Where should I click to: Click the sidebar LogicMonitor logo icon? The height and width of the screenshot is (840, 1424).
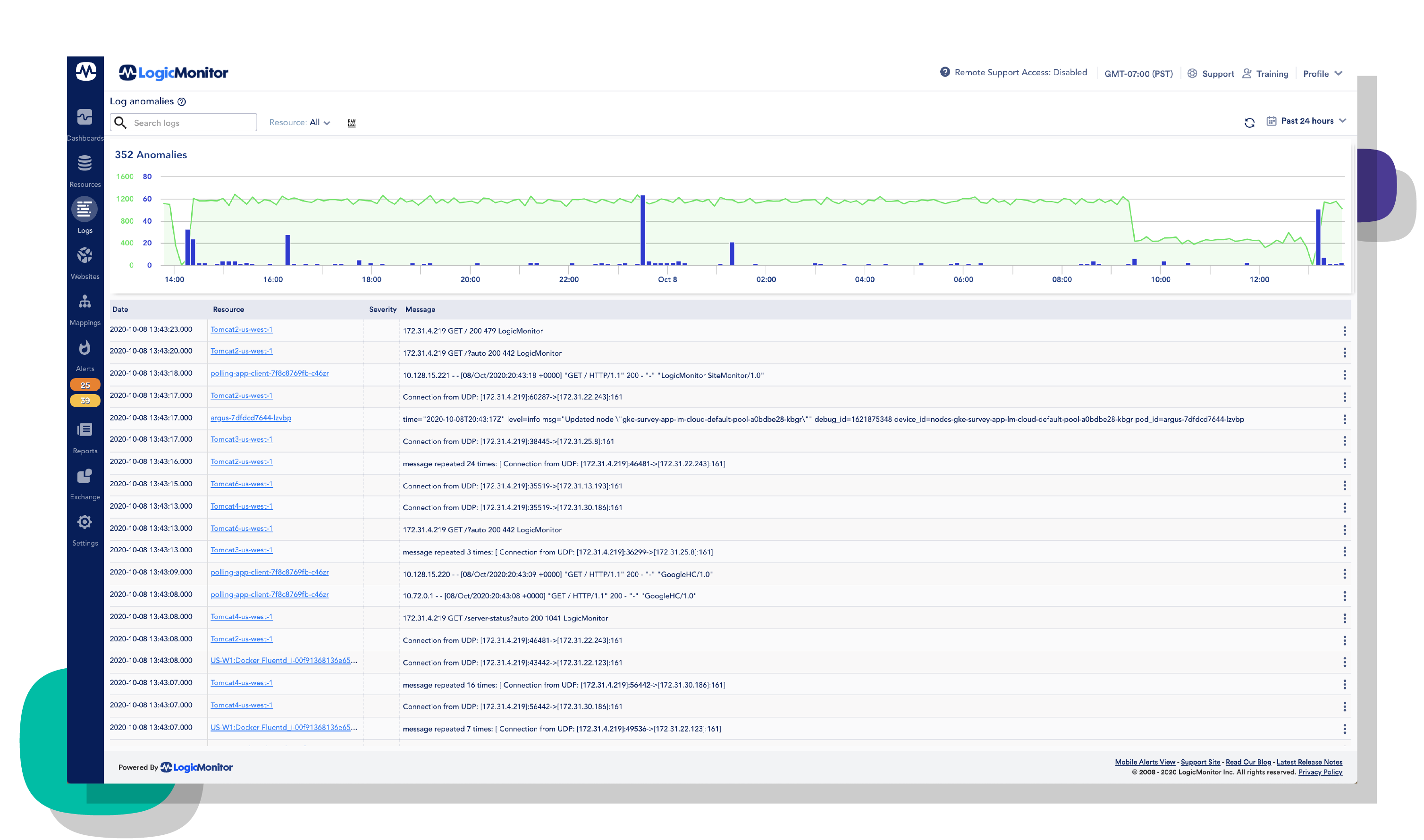tap(86, 72)
